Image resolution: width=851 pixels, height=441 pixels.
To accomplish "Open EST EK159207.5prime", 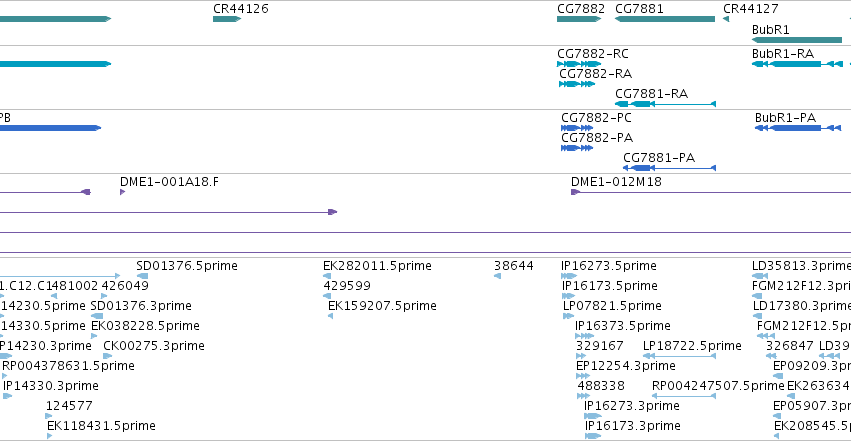I will tap(331, 316).
